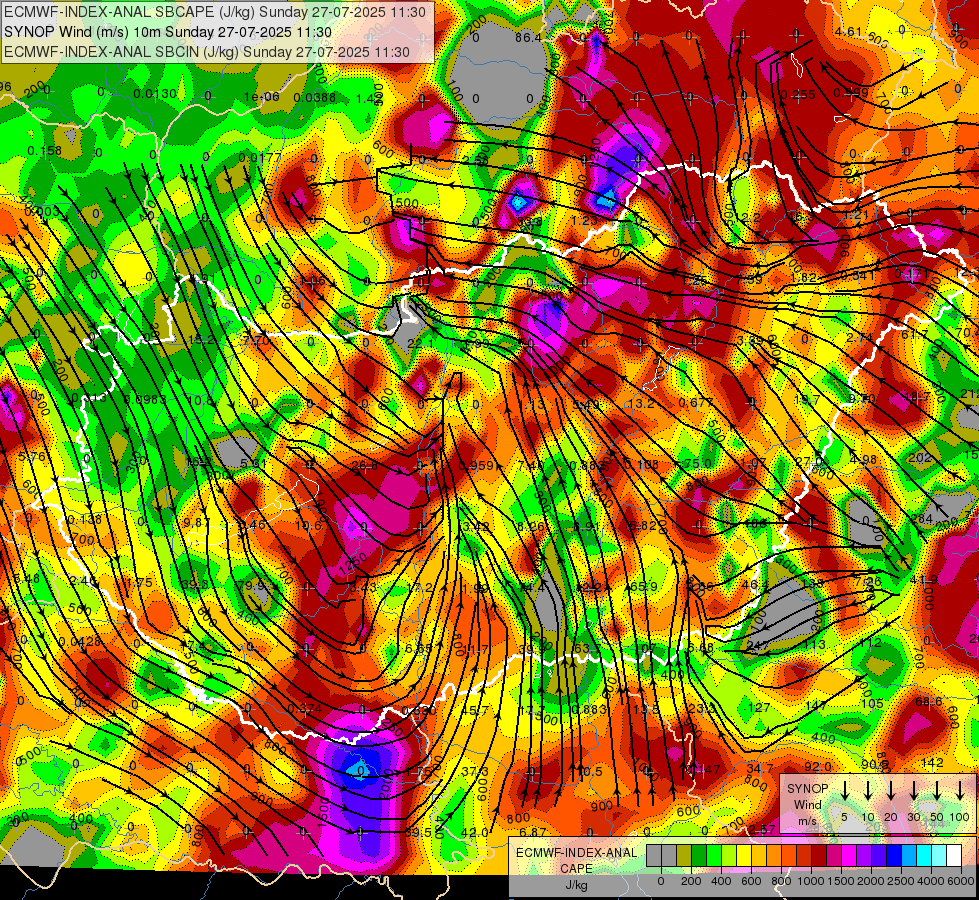Click the 2.74 value on the map
Image resolution: width=979 pixels, height=900 pixels.
pos(859,337)
